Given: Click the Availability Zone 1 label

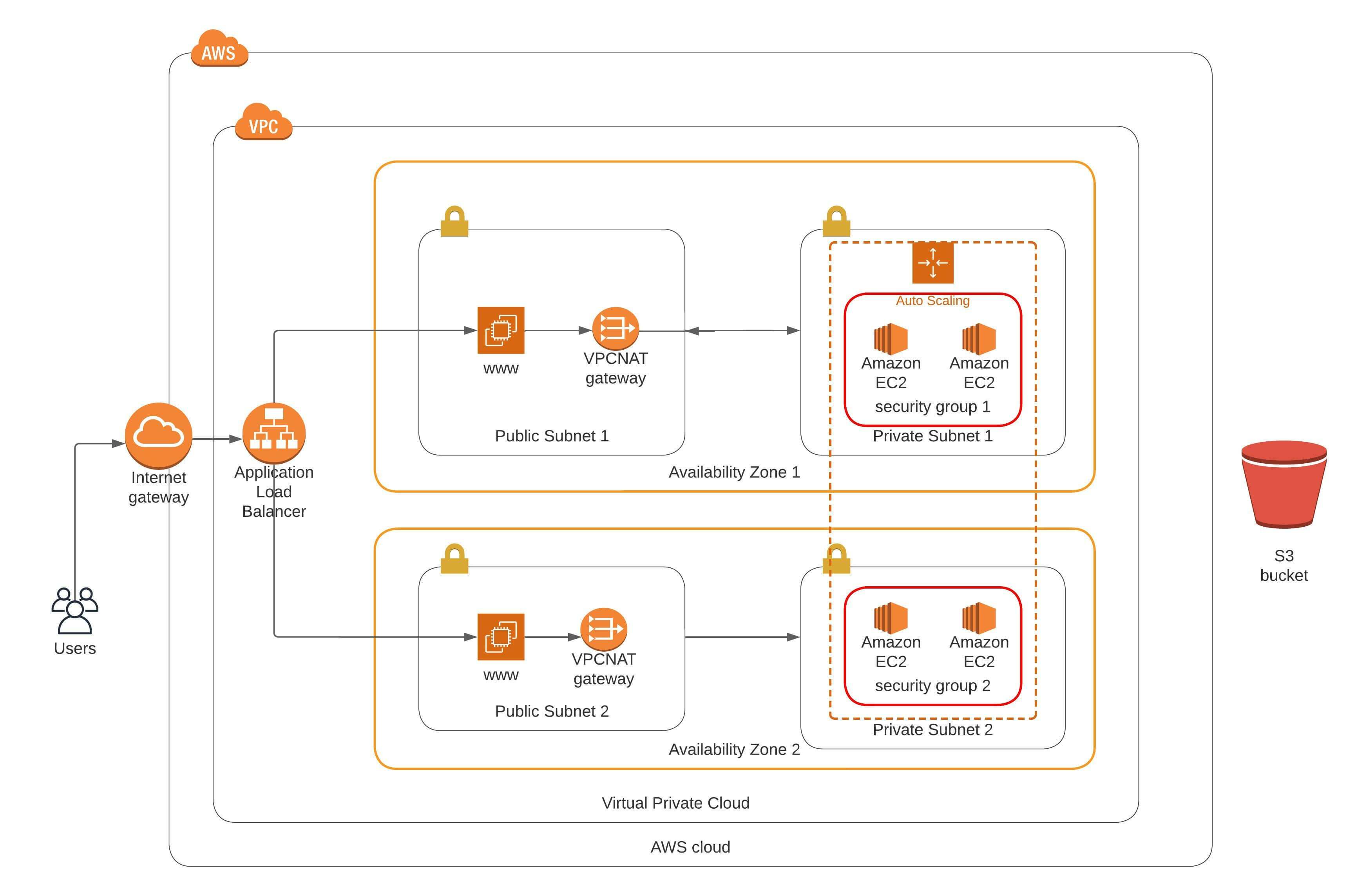Looking at the screenshot, I should 734,473.
